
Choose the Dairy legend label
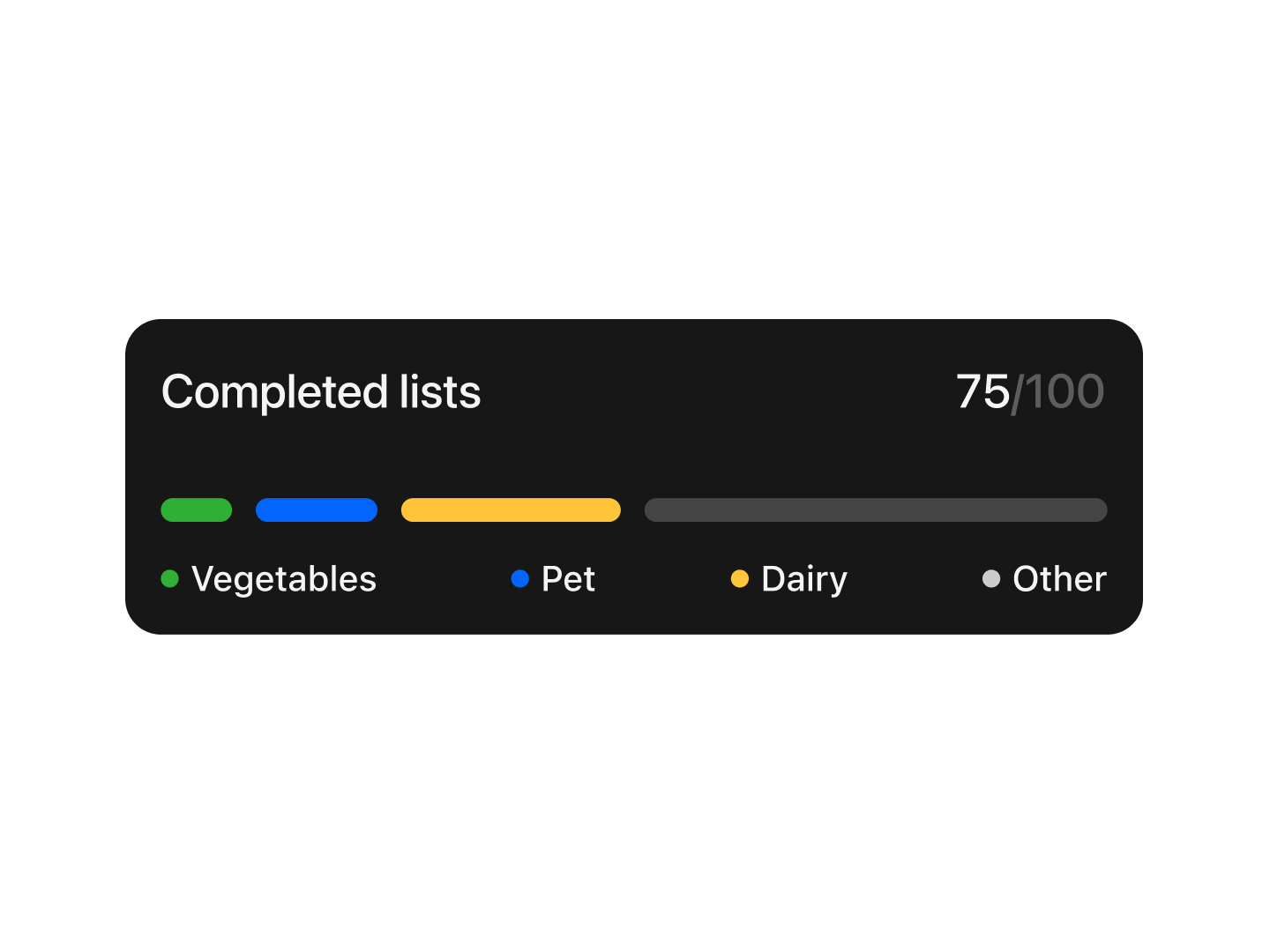(x=804, y=579)
